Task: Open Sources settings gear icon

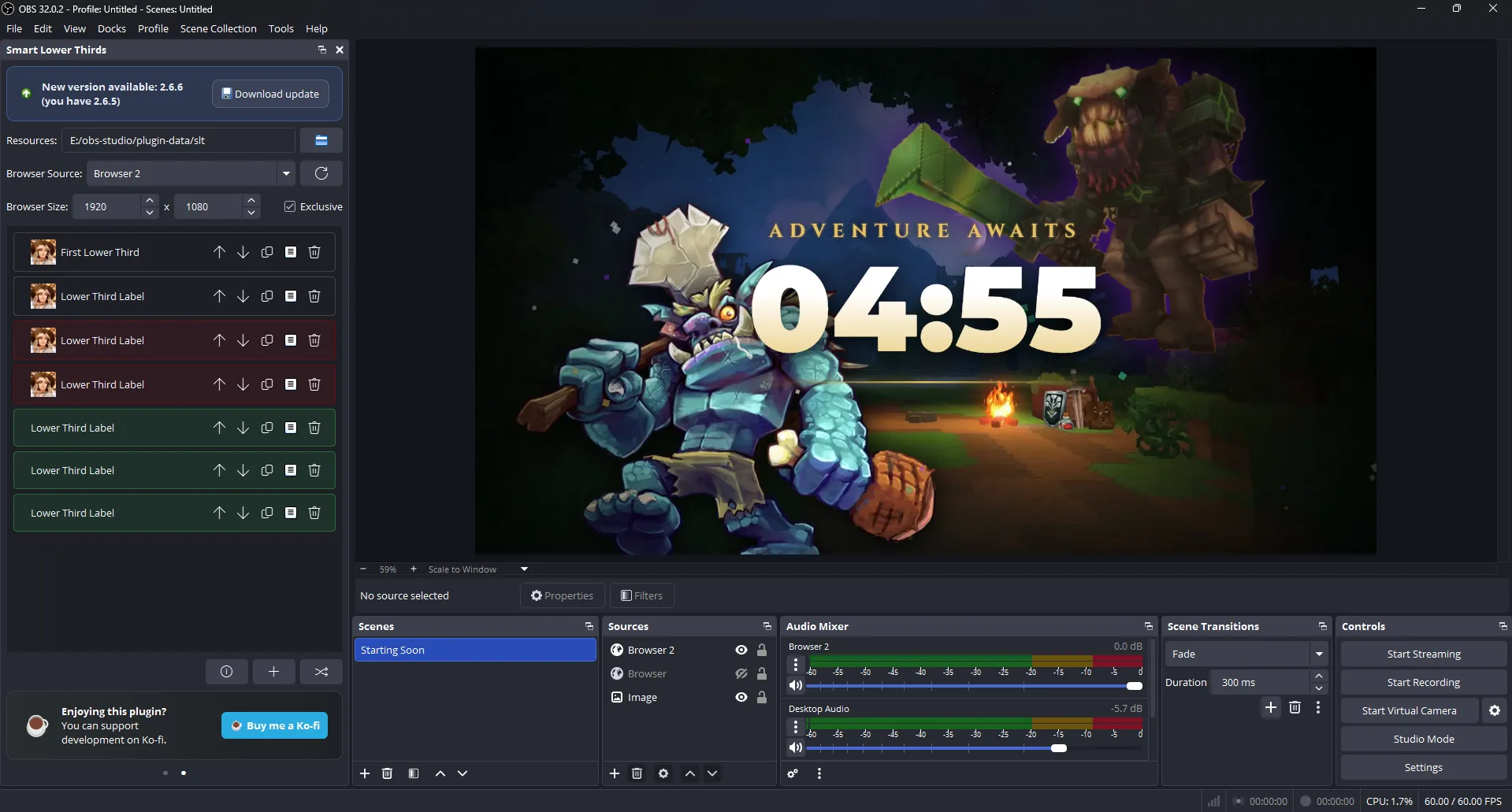Action: pos(663,773)
